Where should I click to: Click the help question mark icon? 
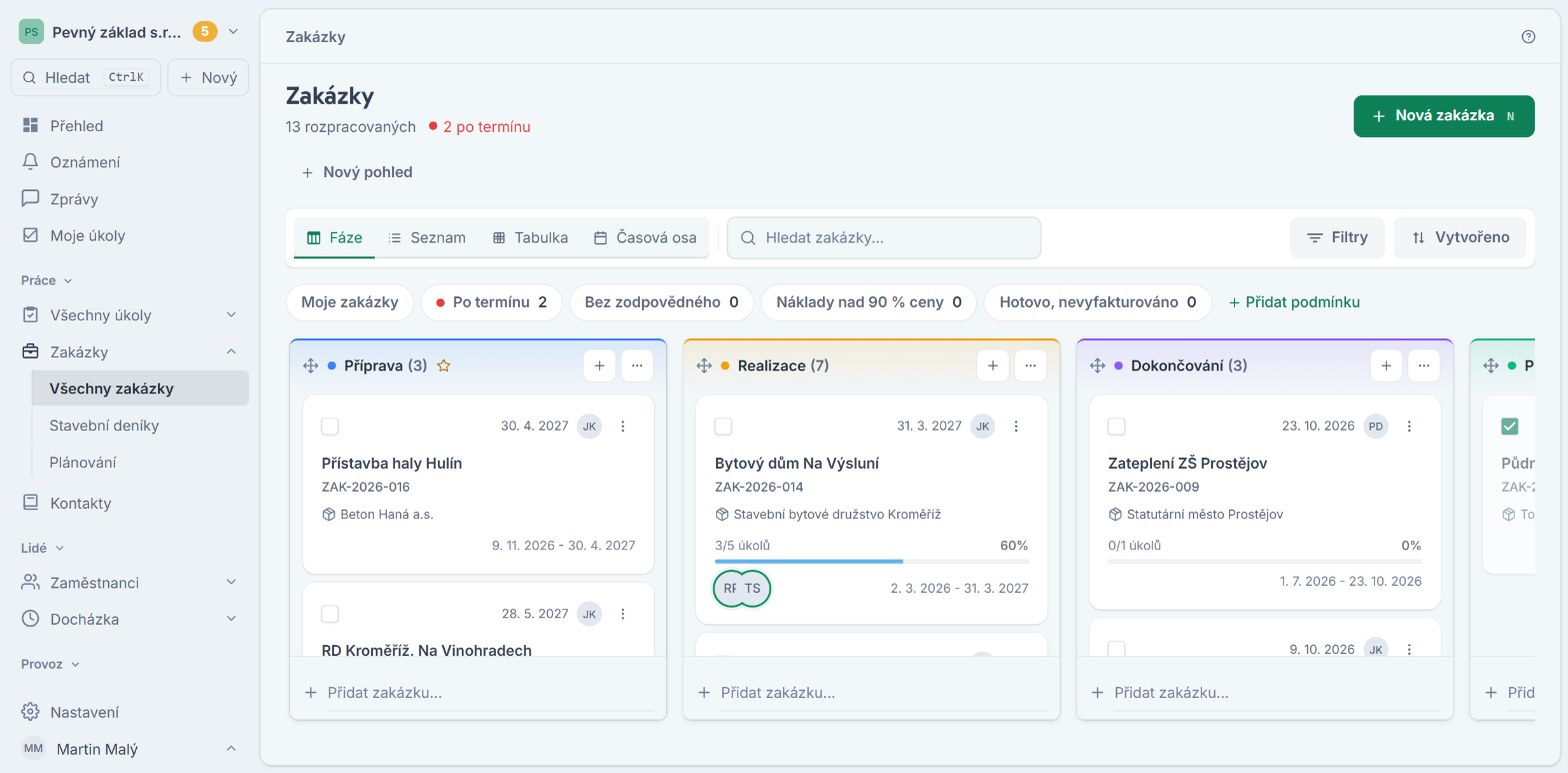[x=1528, y=37]
